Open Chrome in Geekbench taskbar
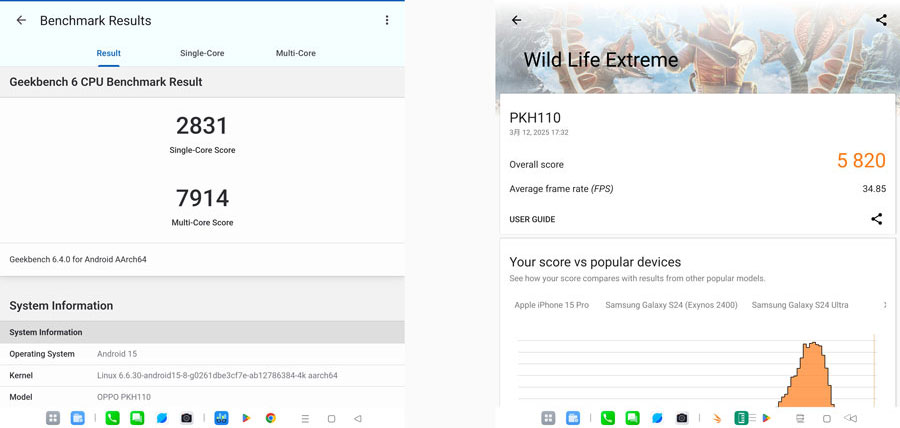Viewport: 900px width, 428px height. point(271,418)
